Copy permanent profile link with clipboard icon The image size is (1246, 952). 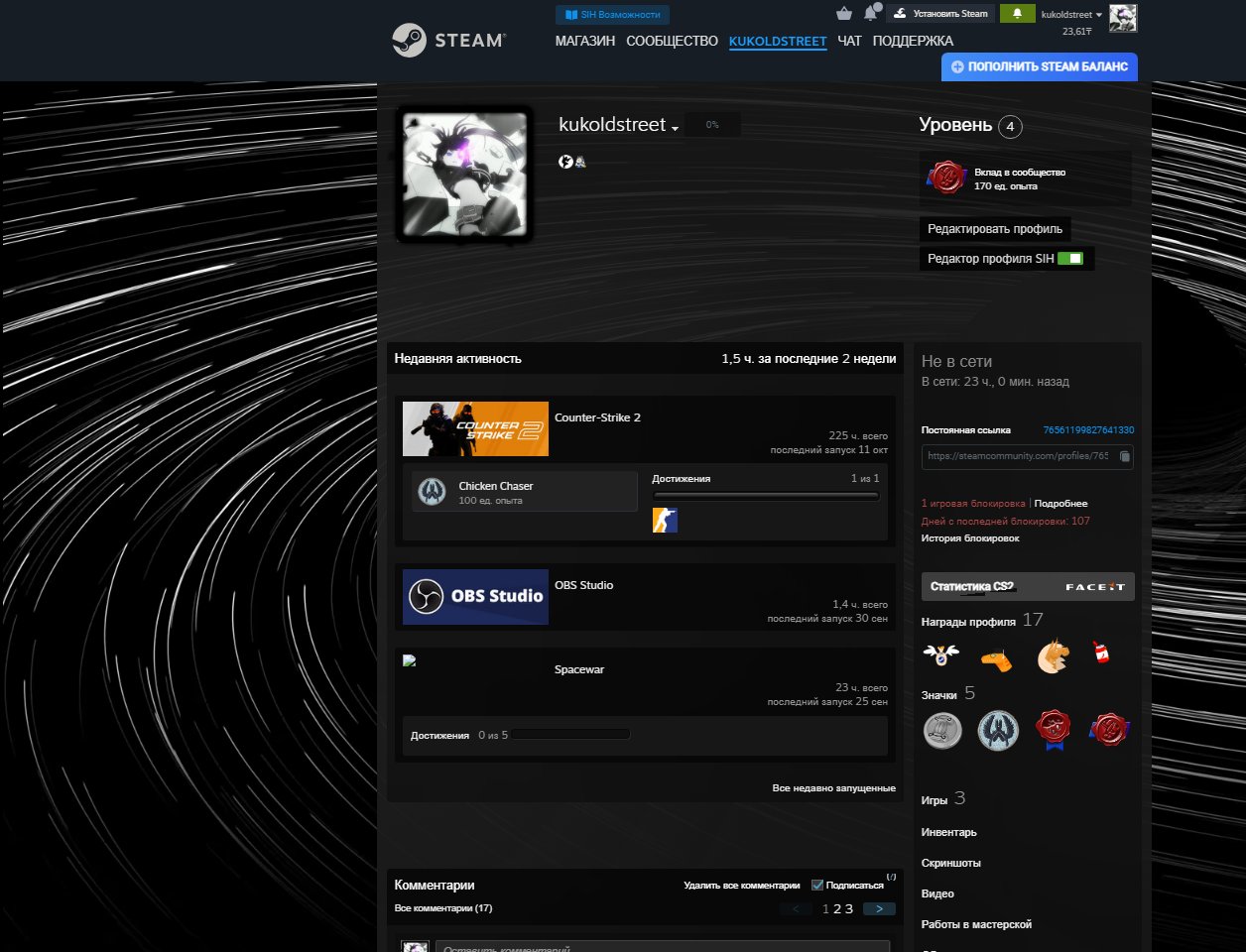(1124, 456)
